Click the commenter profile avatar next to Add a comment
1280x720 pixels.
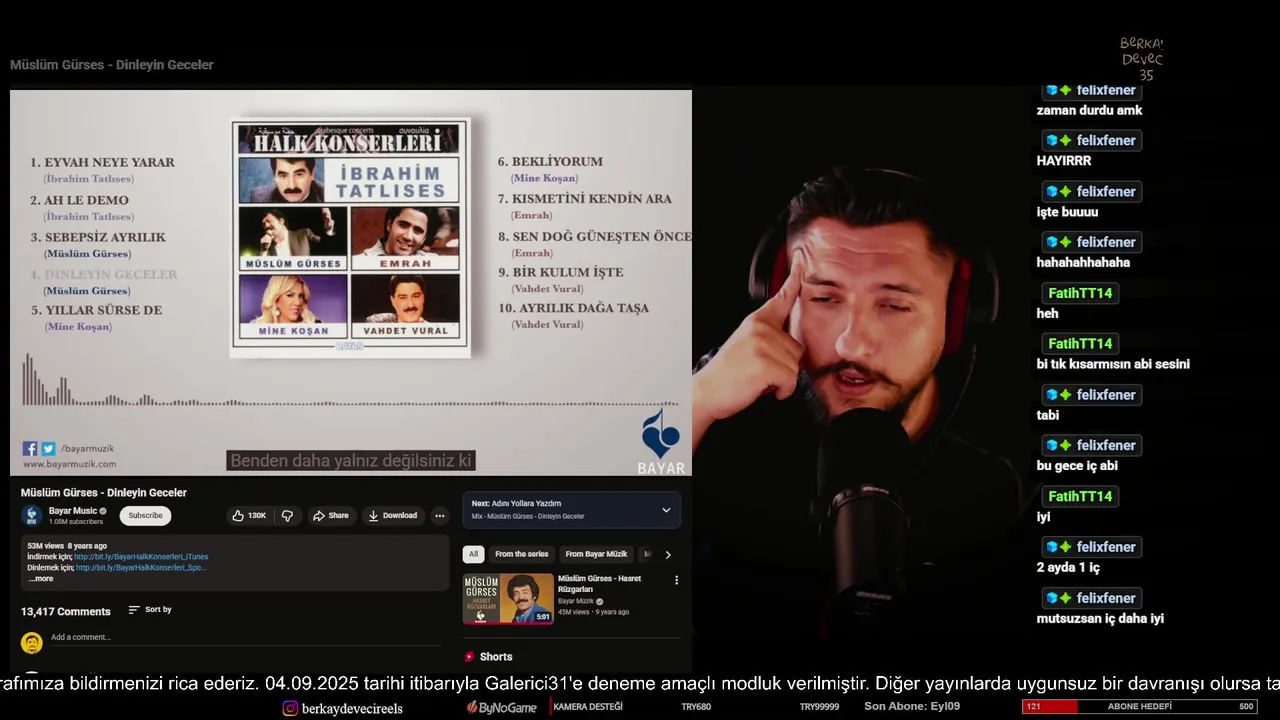click(32, 642)
